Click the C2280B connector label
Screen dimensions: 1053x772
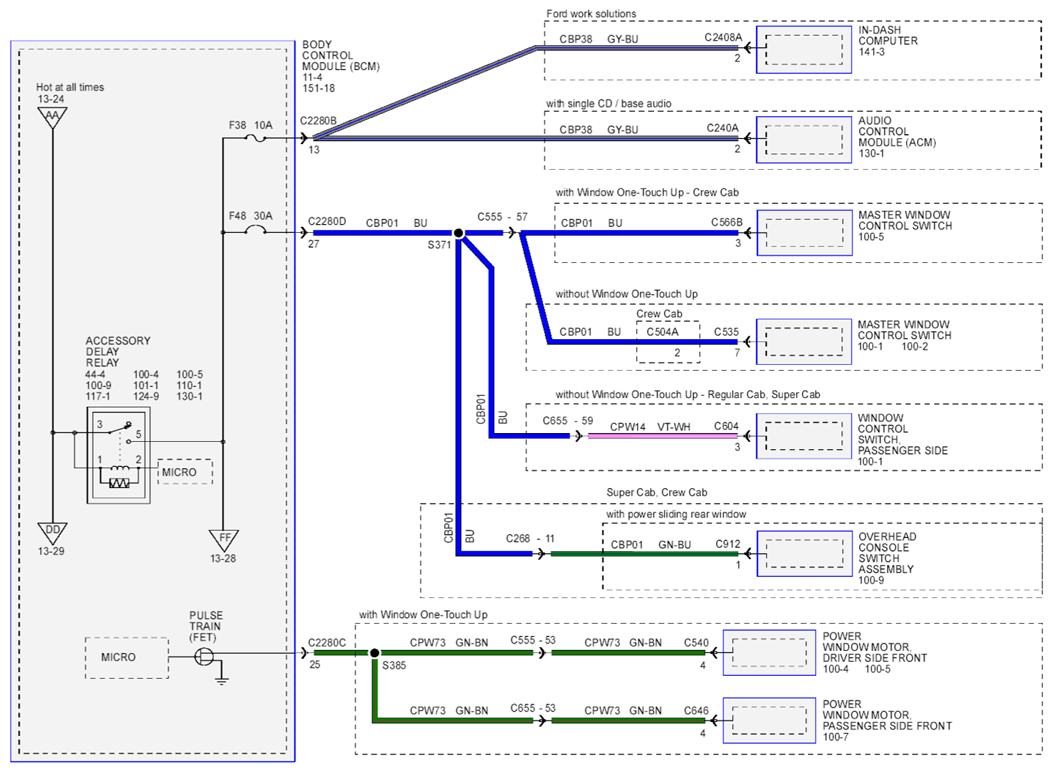click(x=318, y=121)
